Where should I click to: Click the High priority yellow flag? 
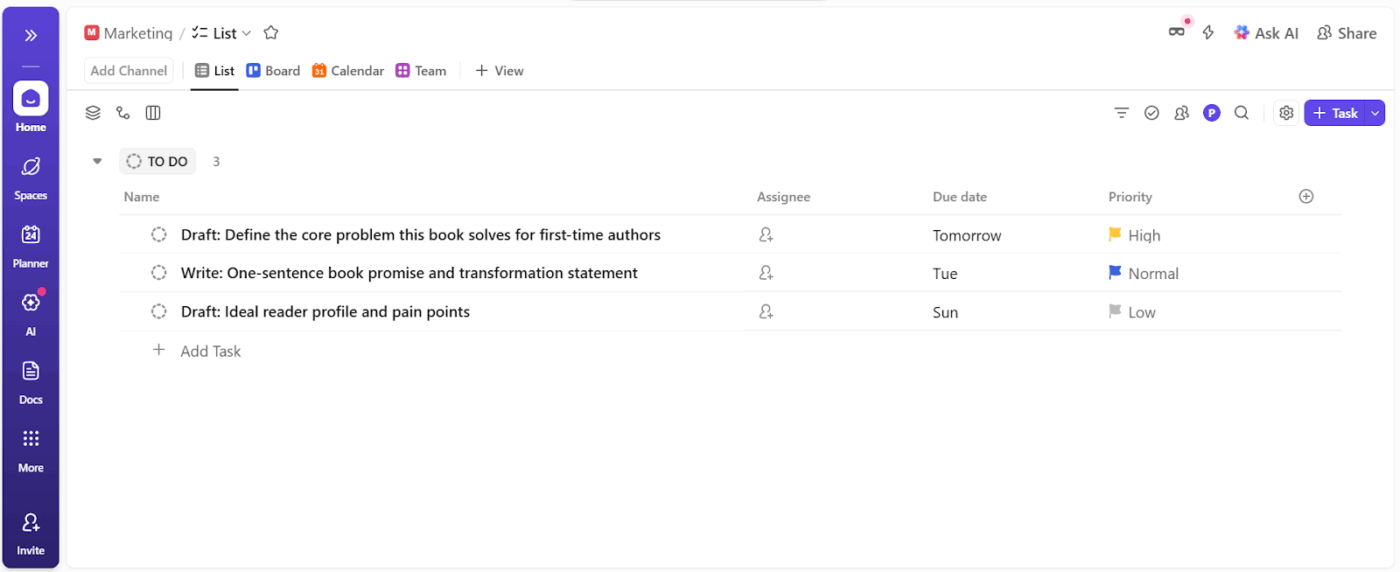1115,235
